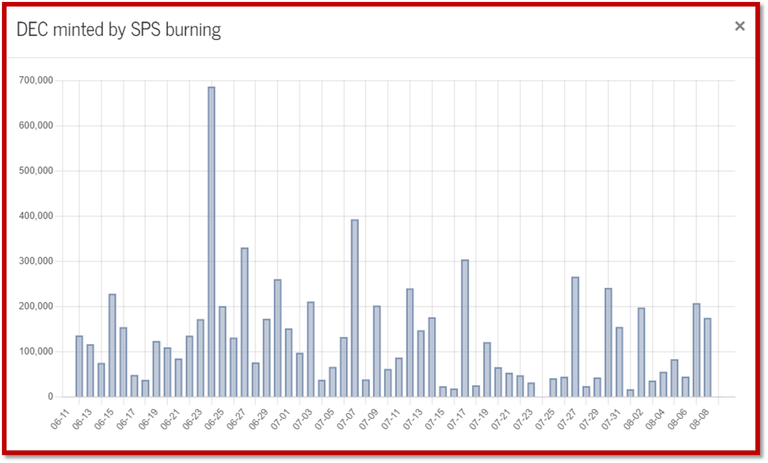Click the 600,000 y-axis label

click(36, 125)
